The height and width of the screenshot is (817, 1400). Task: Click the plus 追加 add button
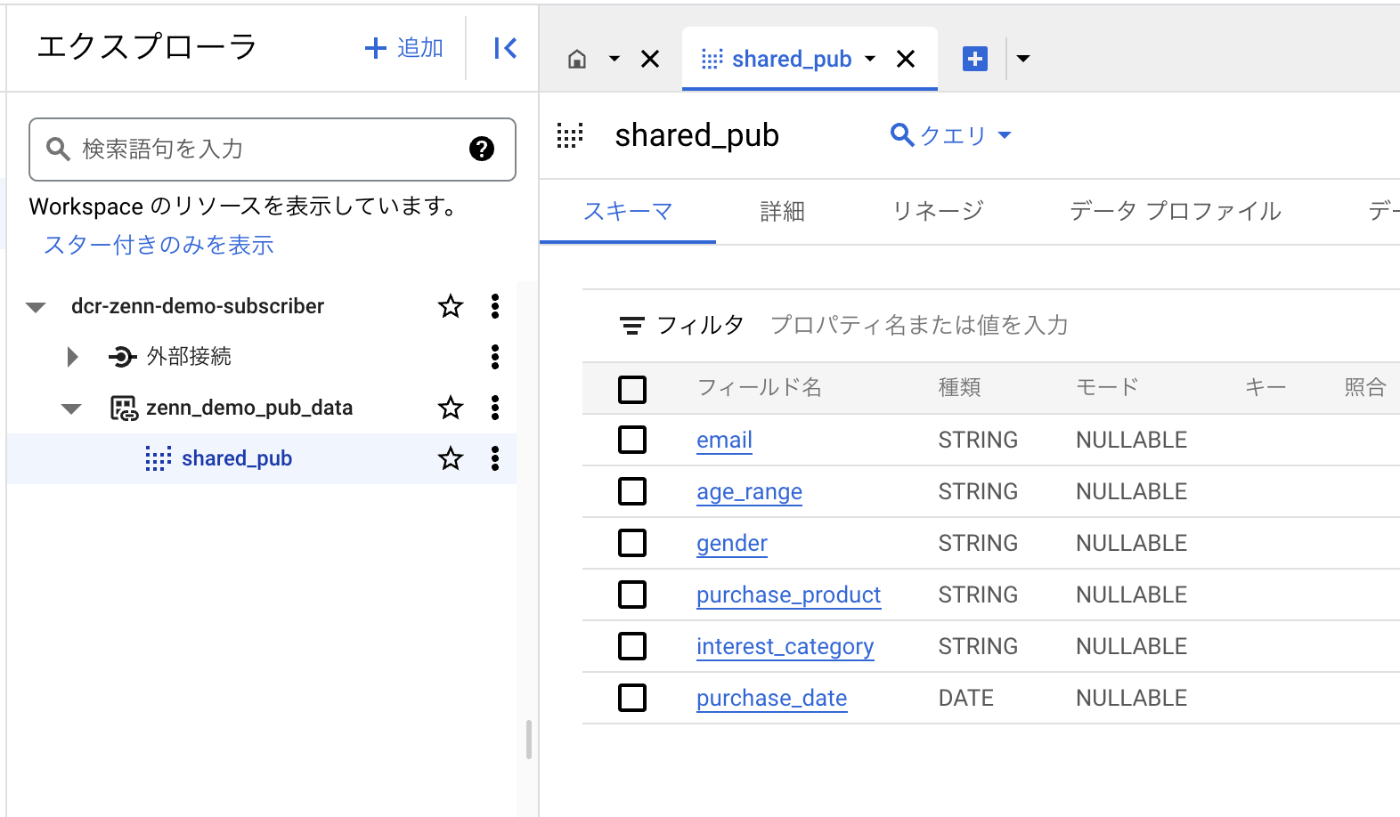(404, 48)
